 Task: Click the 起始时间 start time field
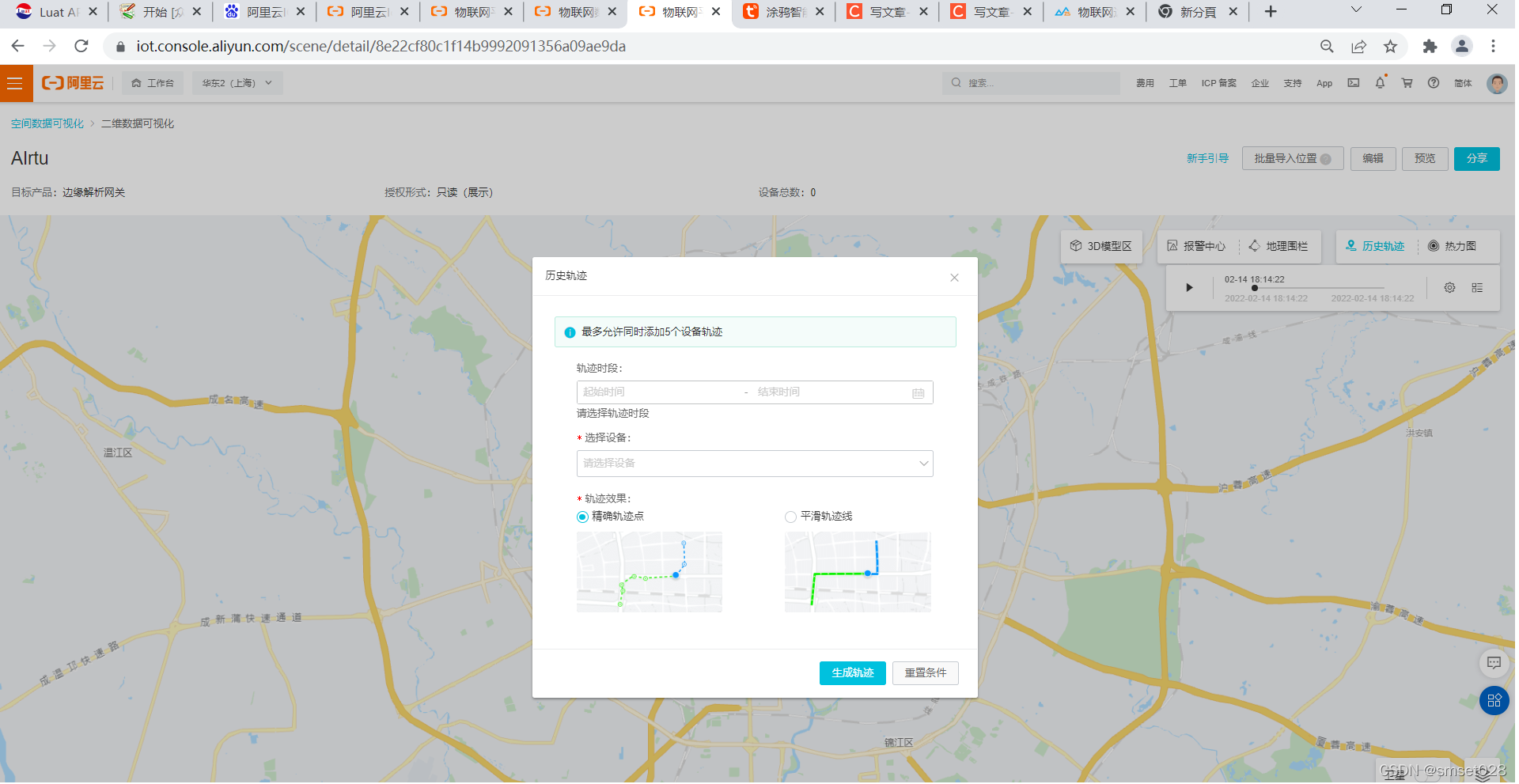coord(659,393)
